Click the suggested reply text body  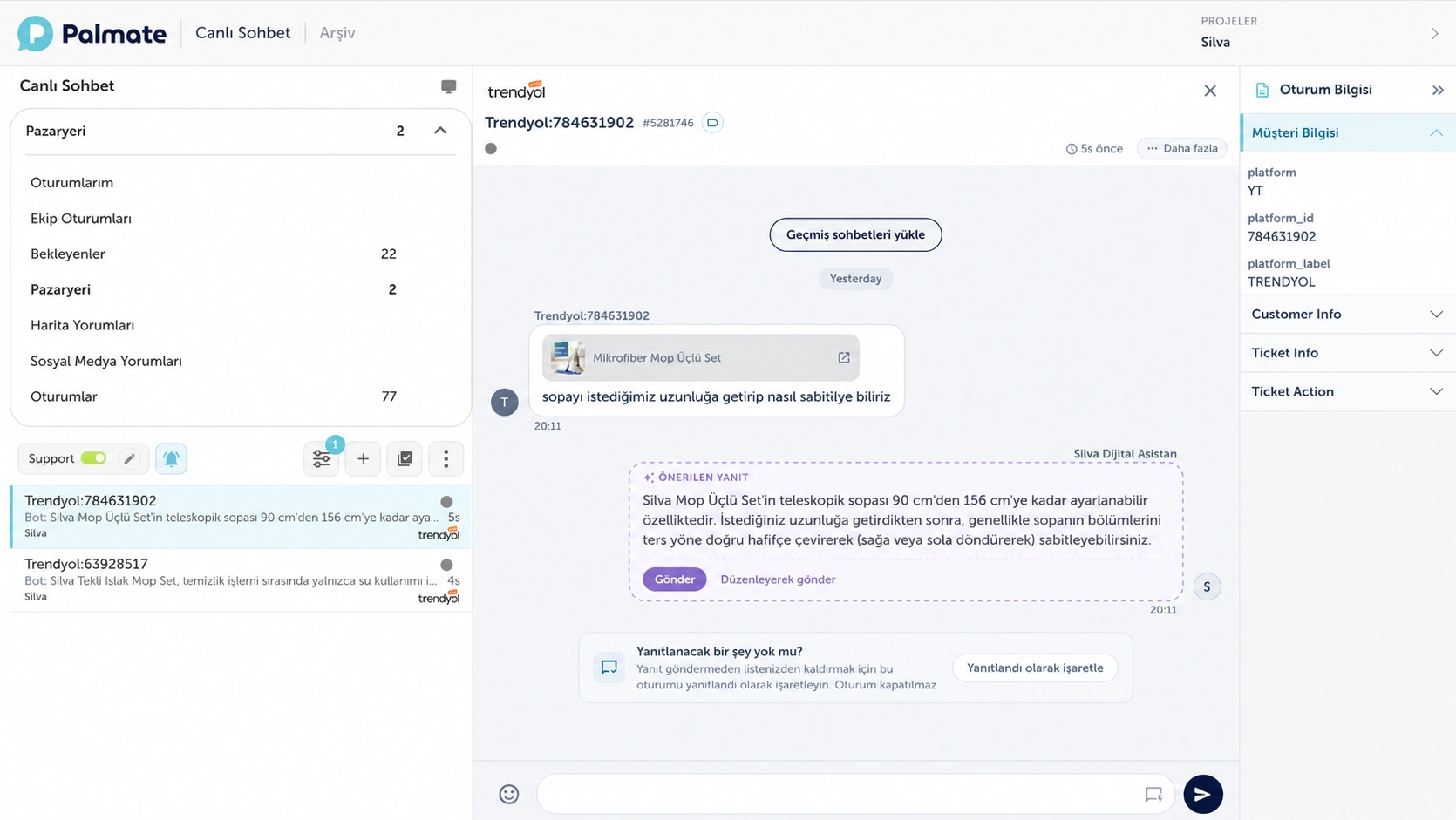(x=902, y=520)
